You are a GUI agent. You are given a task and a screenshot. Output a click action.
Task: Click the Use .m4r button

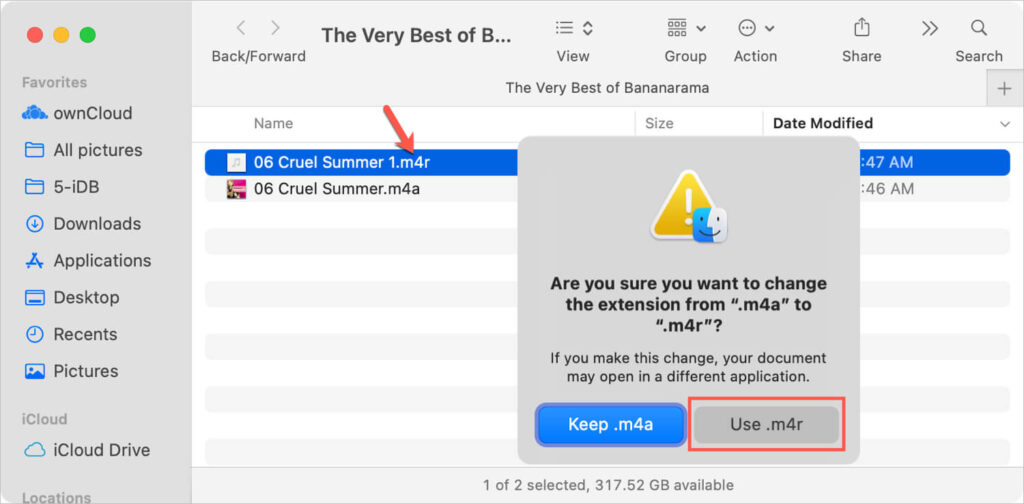766,424
